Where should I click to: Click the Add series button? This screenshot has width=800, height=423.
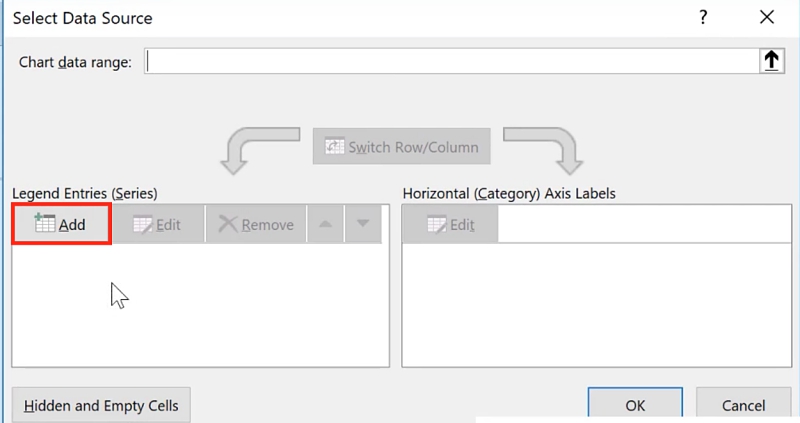[61, 224]
